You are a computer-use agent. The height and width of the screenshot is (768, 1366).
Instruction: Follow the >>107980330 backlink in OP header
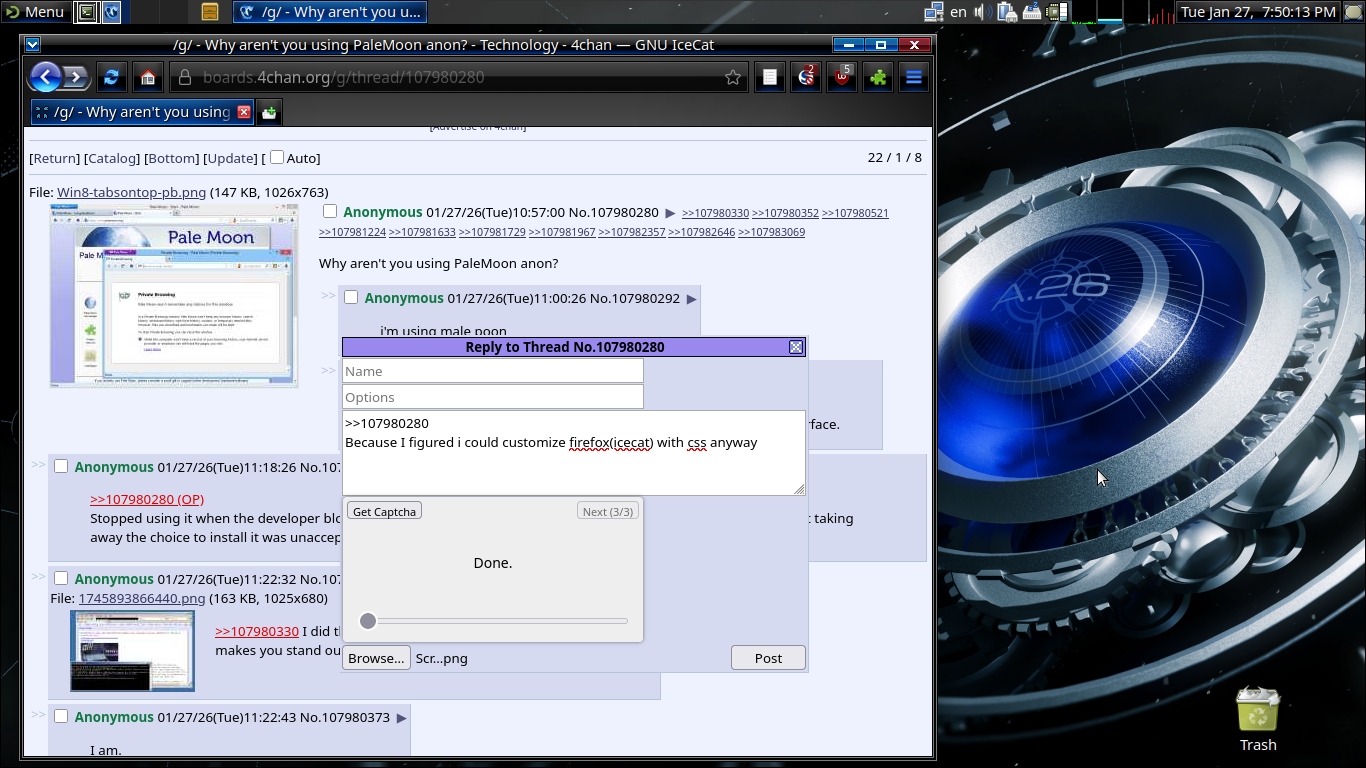[715, 213]
